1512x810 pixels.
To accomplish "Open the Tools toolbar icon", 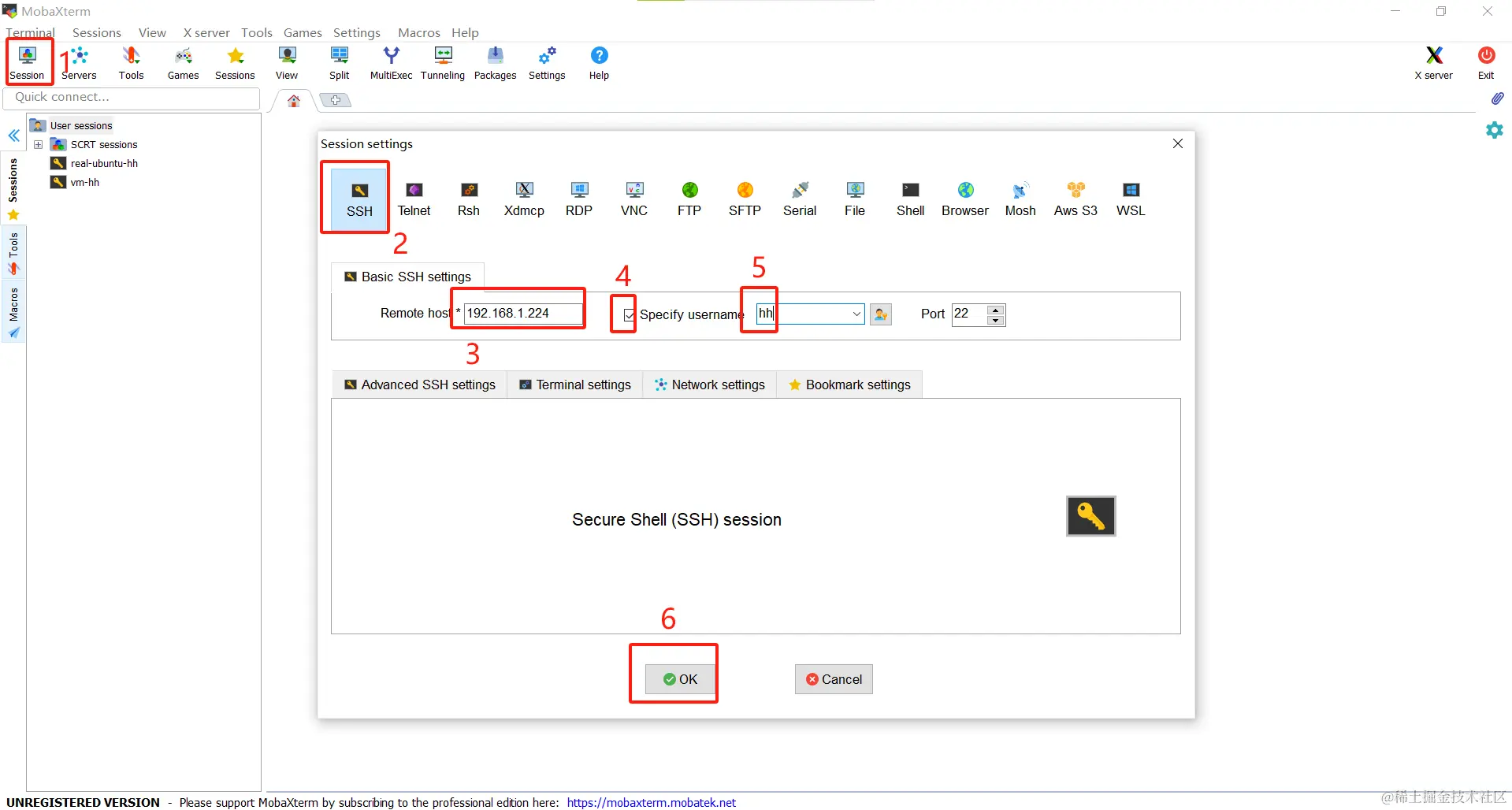I will pos(131,63).
